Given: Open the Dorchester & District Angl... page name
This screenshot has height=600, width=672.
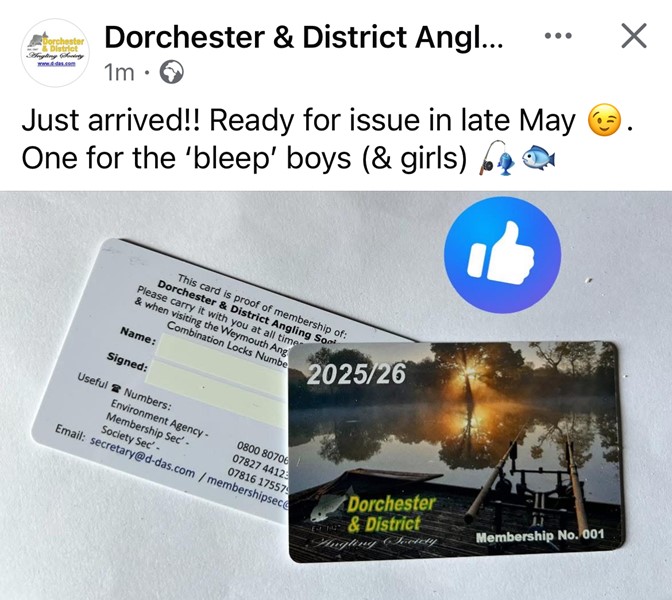Looking at the screenshot, I should point(304,37).
